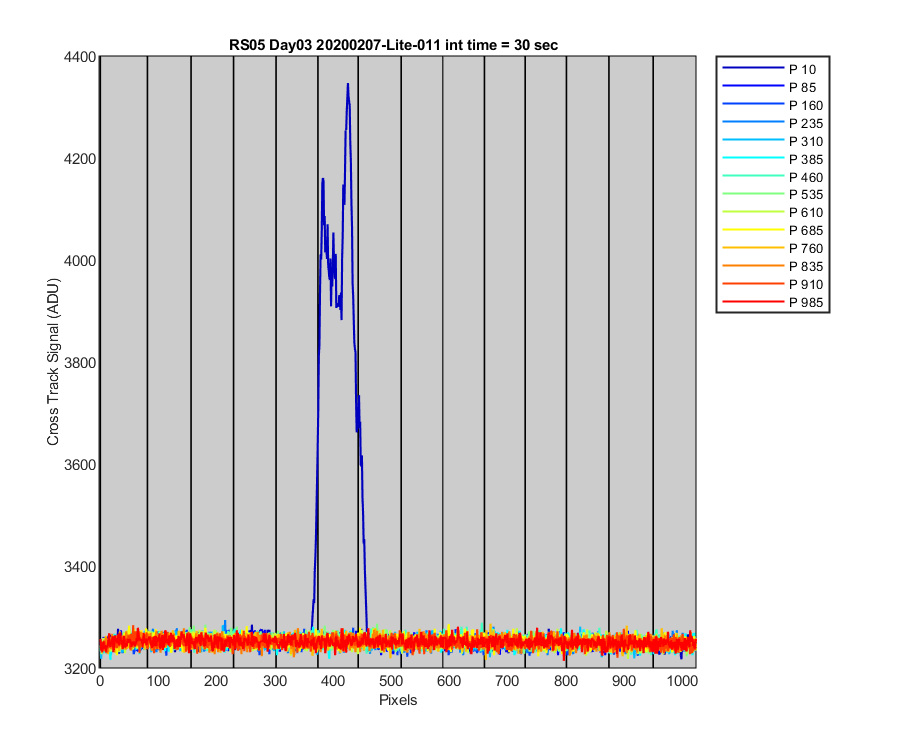Click the 600 x-axis tick label
This screenshot has width=900, height=750.
(x=449, y=681)
